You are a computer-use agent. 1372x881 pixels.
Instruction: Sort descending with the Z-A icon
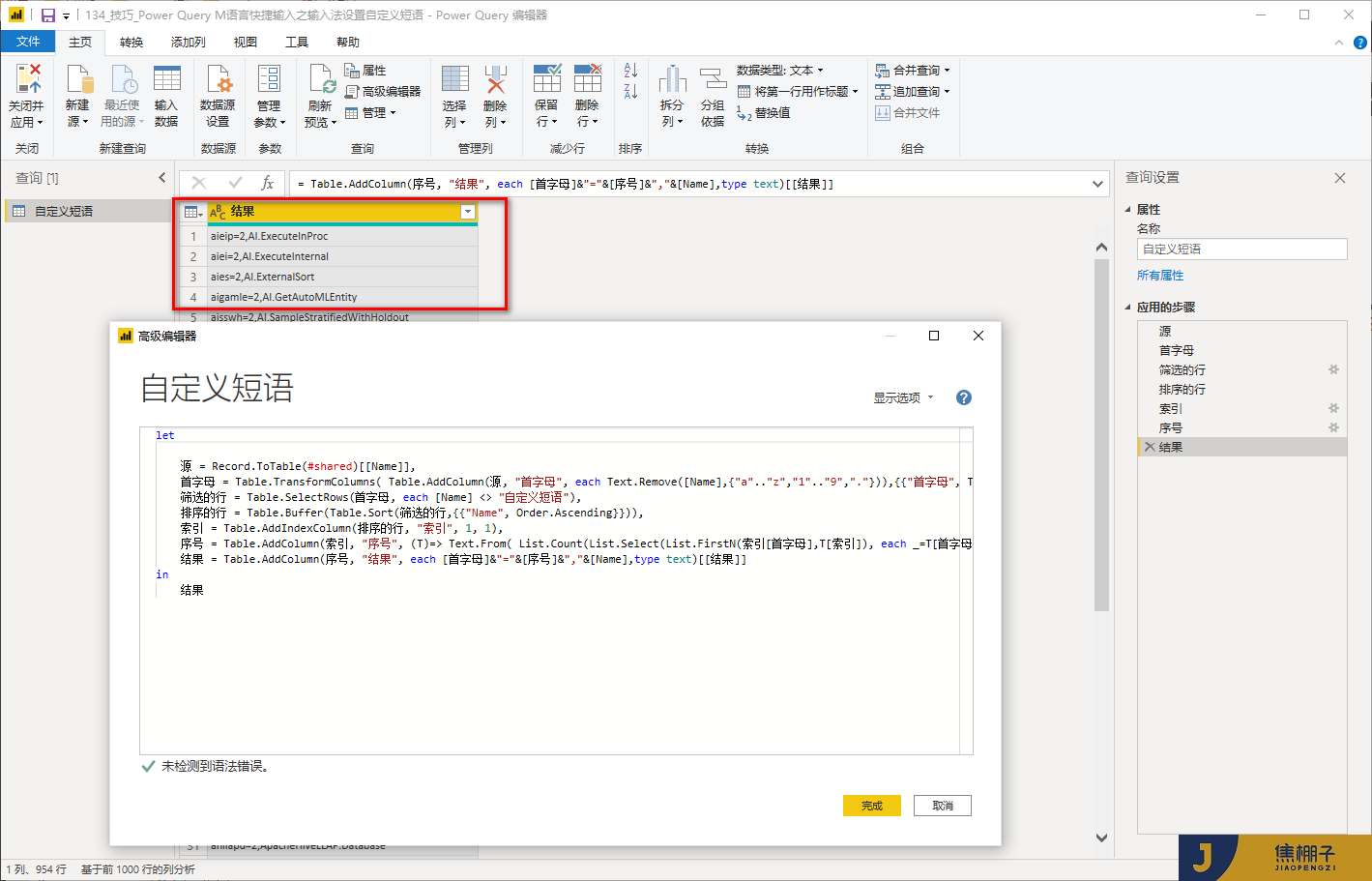pos(630,91)
